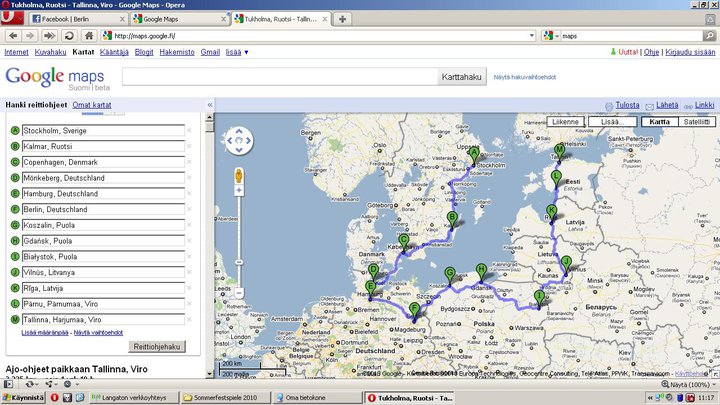Open a new browser tab with plus icon
This screenshot has width=720, height=405.
tap(343, 19)
